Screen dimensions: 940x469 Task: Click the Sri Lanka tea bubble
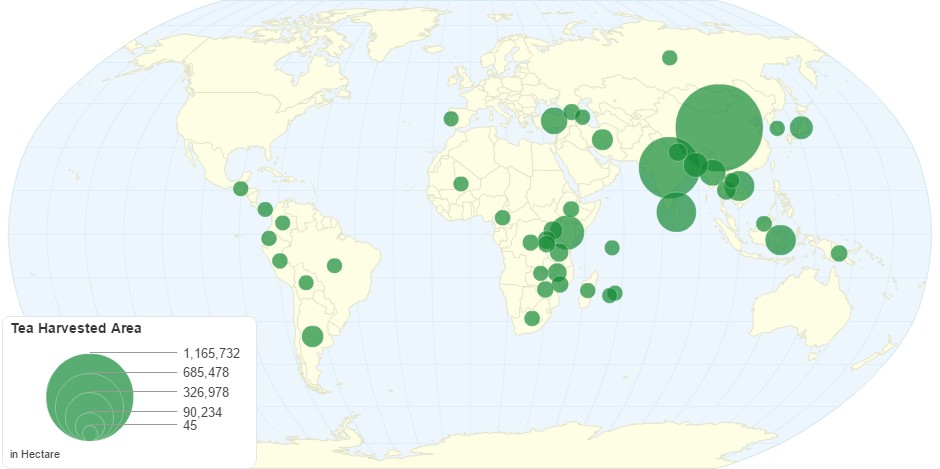pyautogui.click(x=676, y=212)
